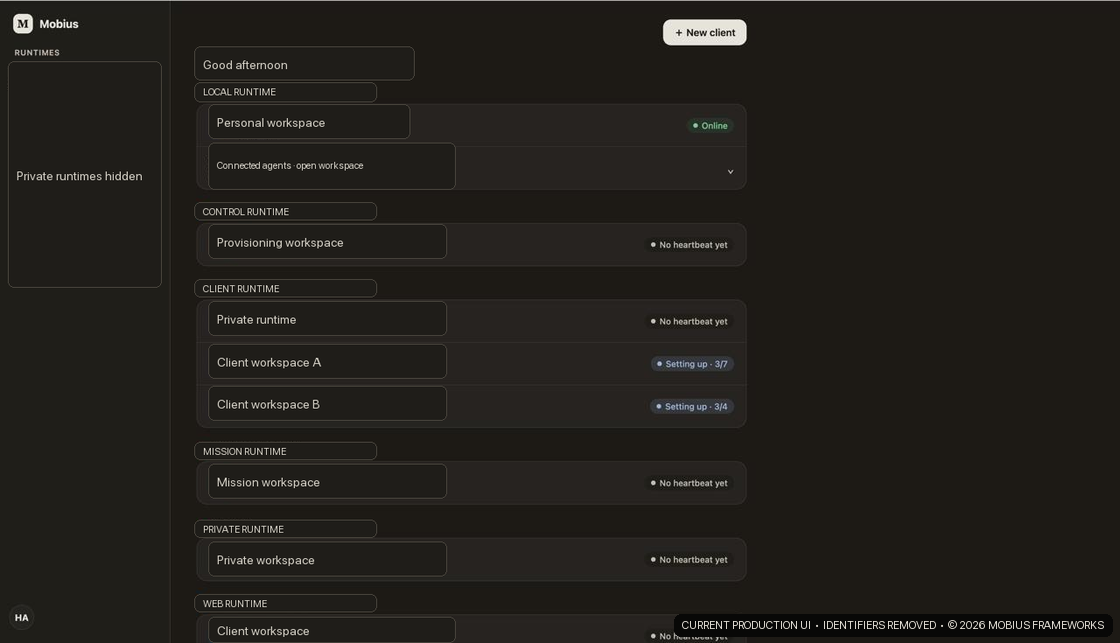This screenshot has height=643, width=1120.
Task: Click Private workspace No heartbeat yet badge
Action: tap(689, 559)
